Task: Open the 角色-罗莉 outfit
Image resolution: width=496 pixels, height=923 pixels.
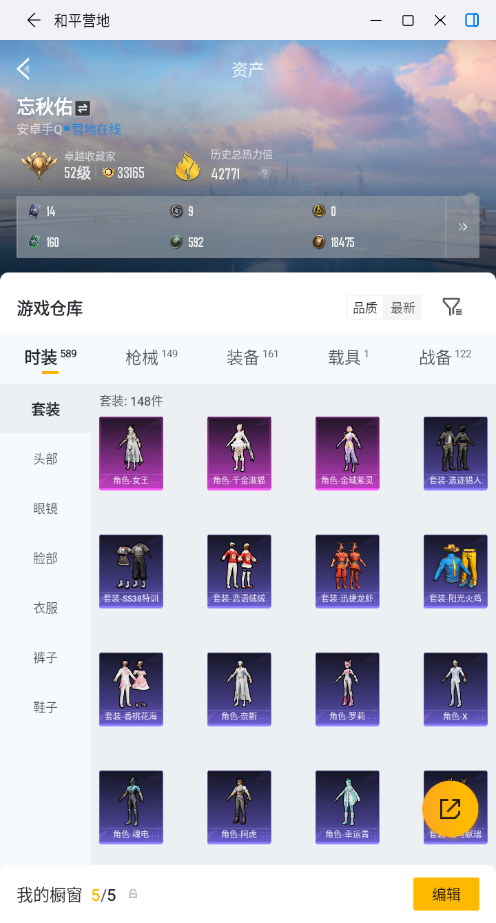Action: 347,689
